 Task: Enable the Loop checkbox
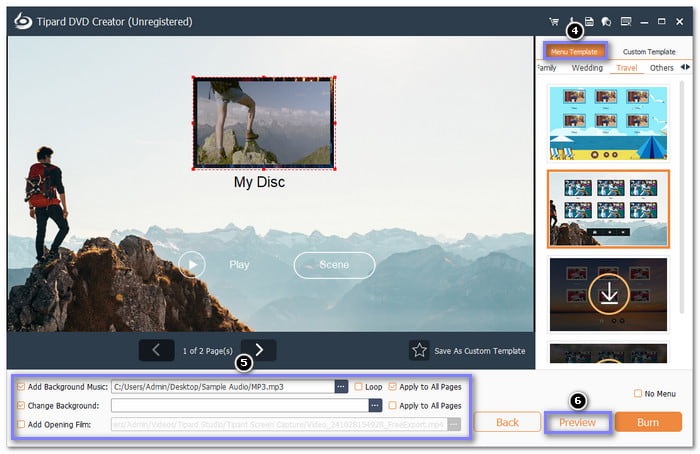click(358, 386)
